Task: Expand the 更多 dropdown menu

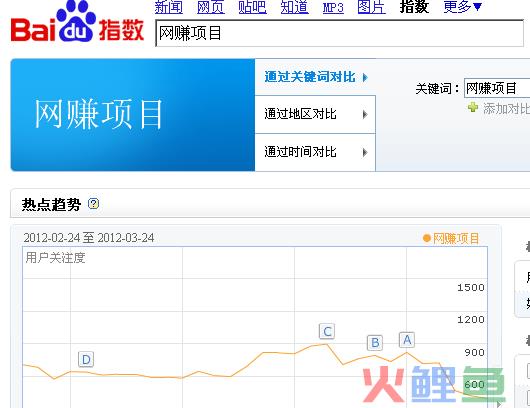Action: point(462,7)
